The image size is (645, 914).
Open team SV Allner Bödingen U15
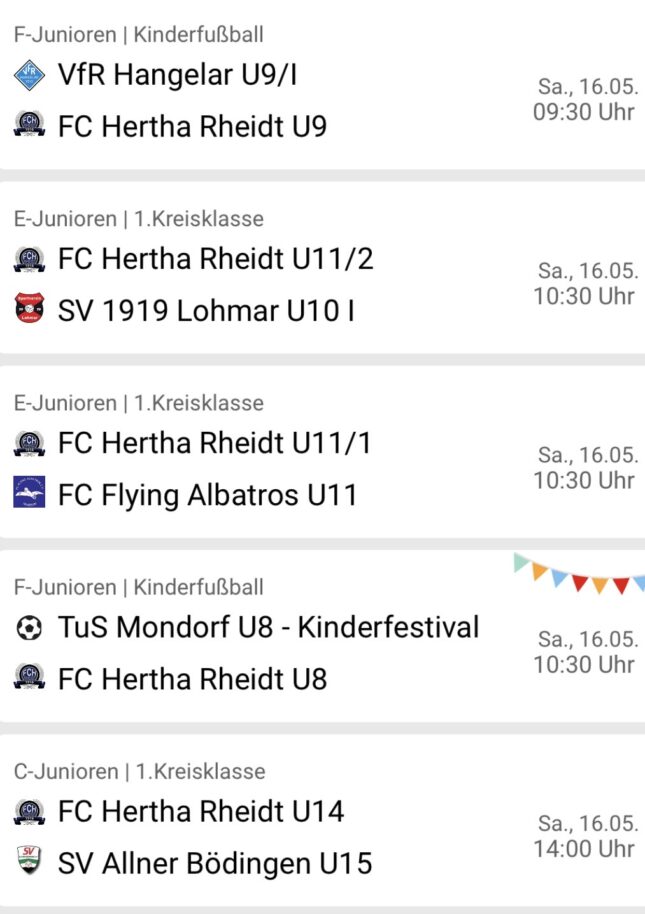(215, 863)
